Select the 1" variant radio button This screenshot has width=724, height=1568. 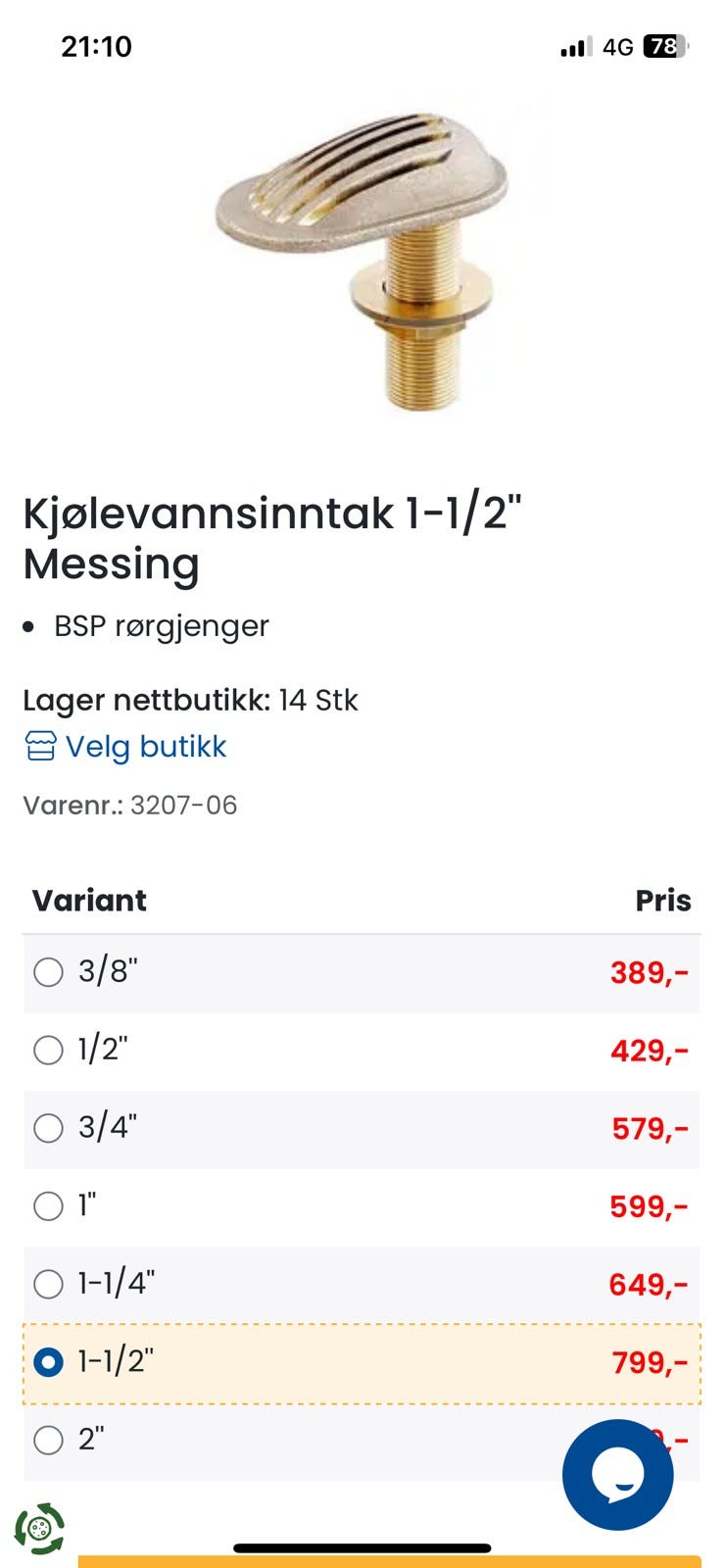[48, 1205]
